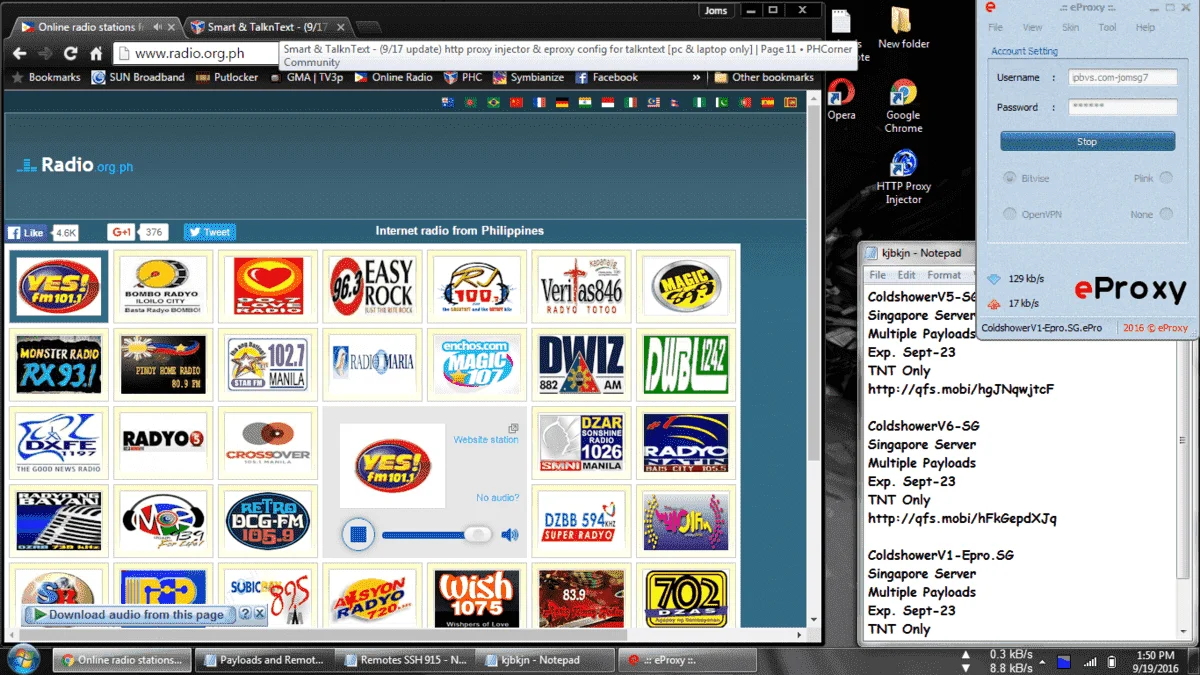Open the help icon on the download bar
This screenshot has height=675, width=1200.
click(x=245, y=614)
